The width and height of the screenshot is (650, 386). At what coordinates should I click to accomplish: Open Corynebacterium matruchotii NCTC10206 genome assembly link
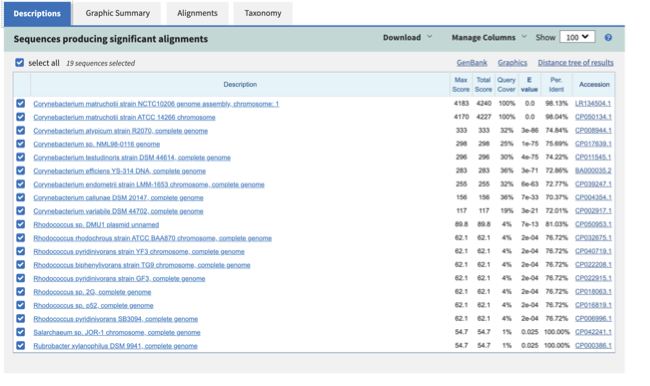tap(156, 104)
